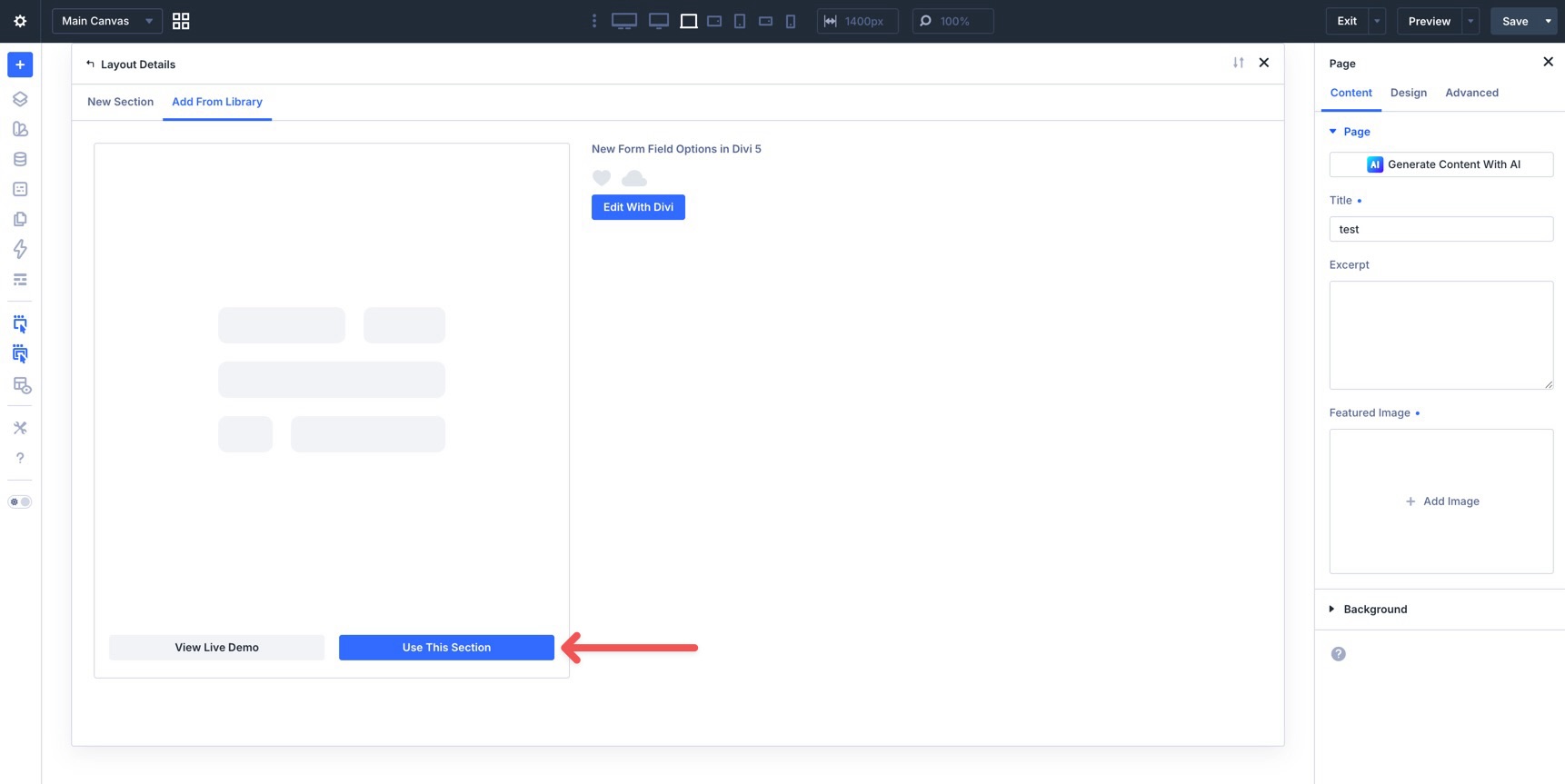1565x784 pixels.
Task: Open the Content tab in Page panel
Action: [x=1351, y=93]
